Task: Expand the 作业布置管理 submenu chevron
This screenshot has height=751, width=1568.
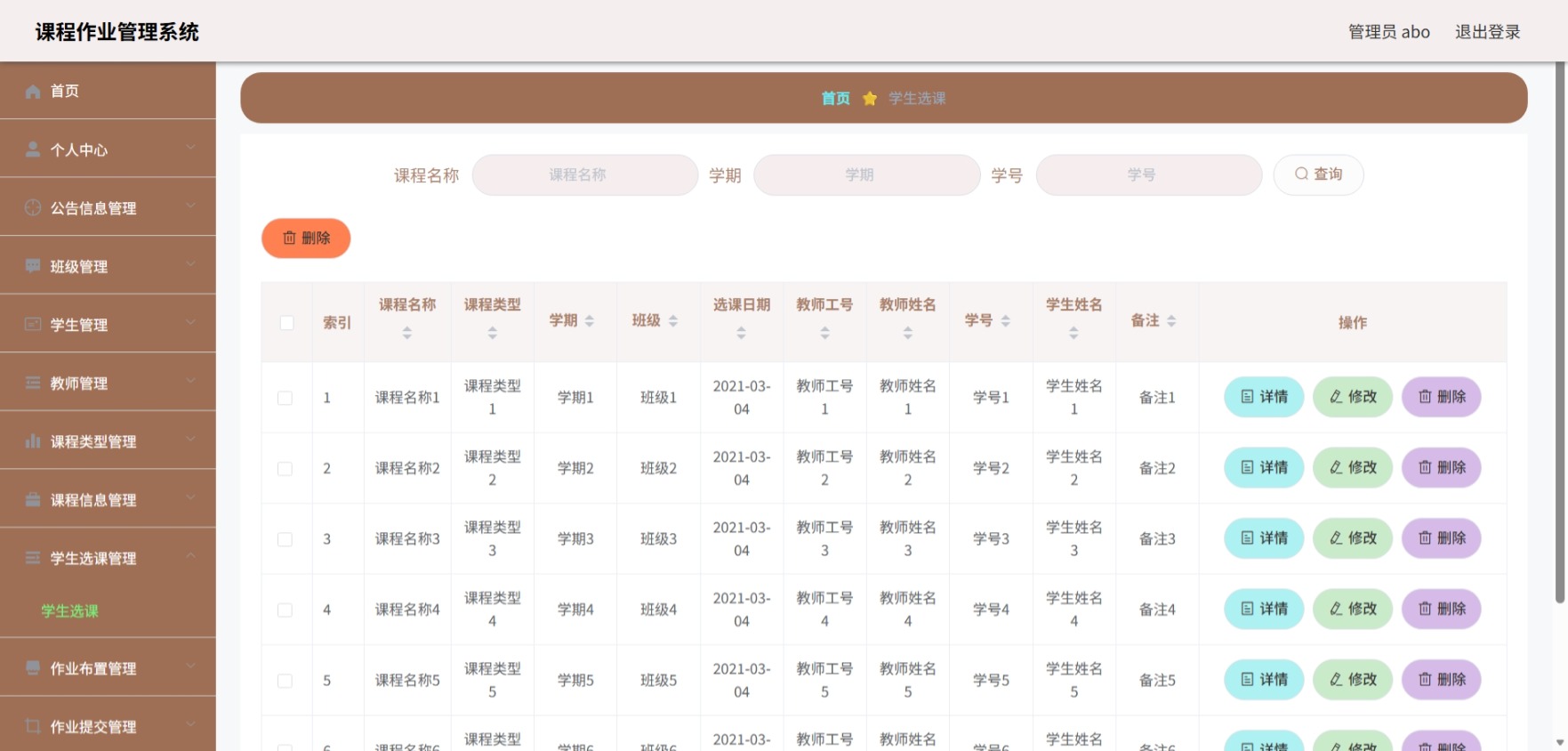Action: coord(190,666)
